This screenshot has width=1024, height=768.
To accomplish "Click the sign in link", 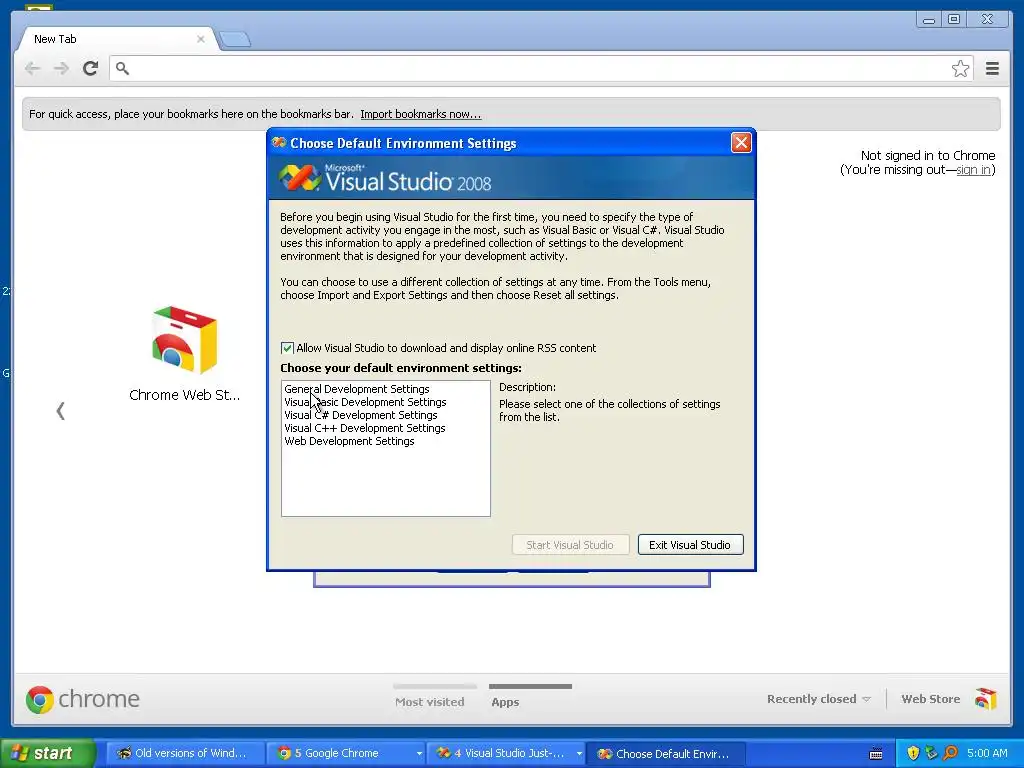I will [974, 170].
